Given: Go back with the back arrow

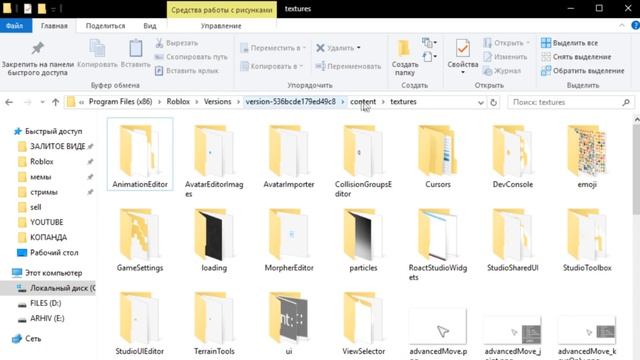Looking at the screenshot, I should [x=9, y=102].
